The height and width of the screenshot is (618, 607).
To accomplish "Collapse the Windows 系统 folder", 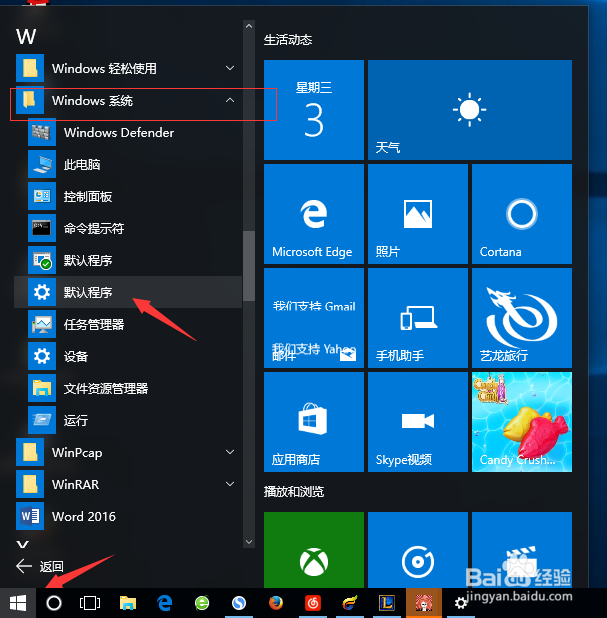I will click(128, 101).
